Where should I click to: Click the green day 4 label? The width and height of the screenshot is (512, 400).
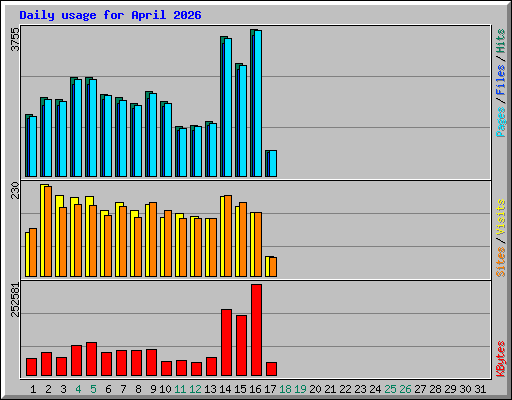(x=78, y=389)
